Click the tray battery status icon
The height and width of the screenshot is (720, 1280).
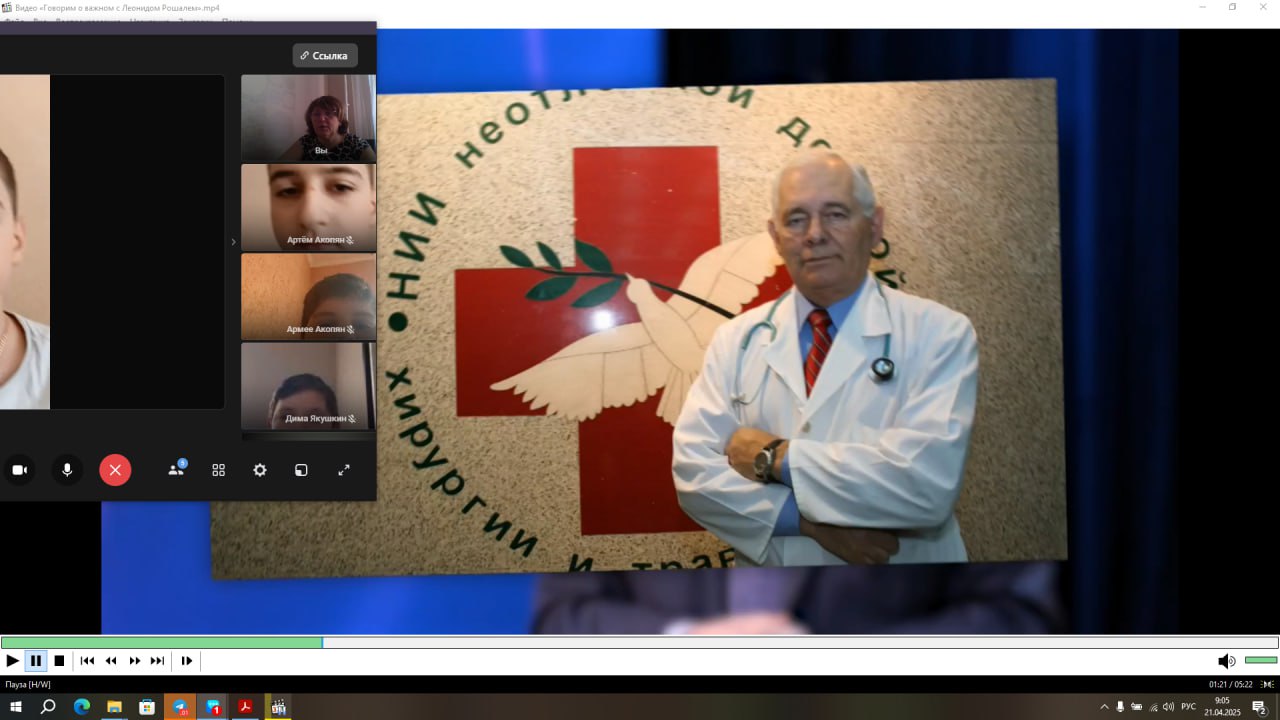click(1137, 707)
